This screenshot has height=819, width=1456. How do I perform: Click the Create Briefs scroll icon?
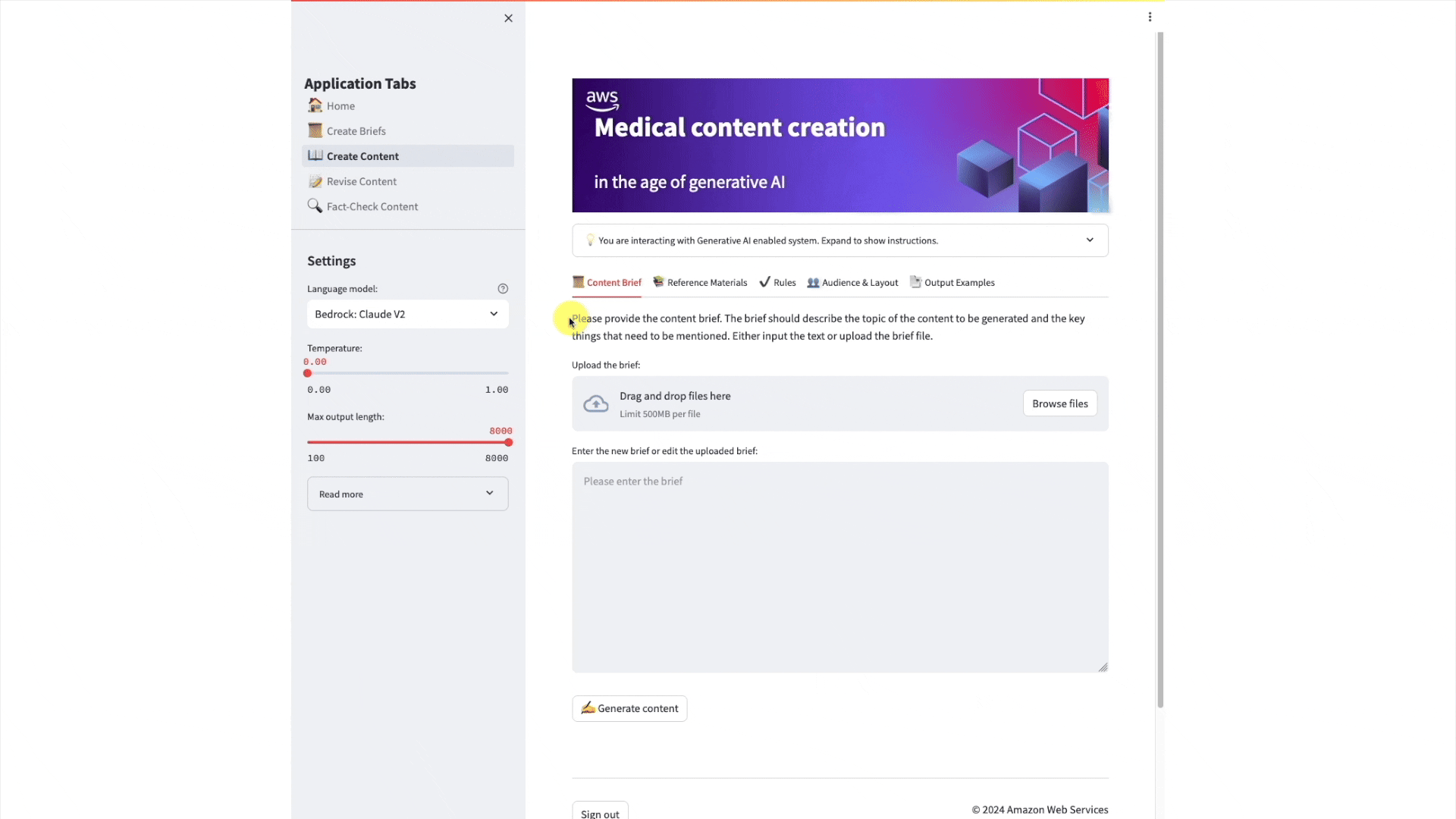315,130
